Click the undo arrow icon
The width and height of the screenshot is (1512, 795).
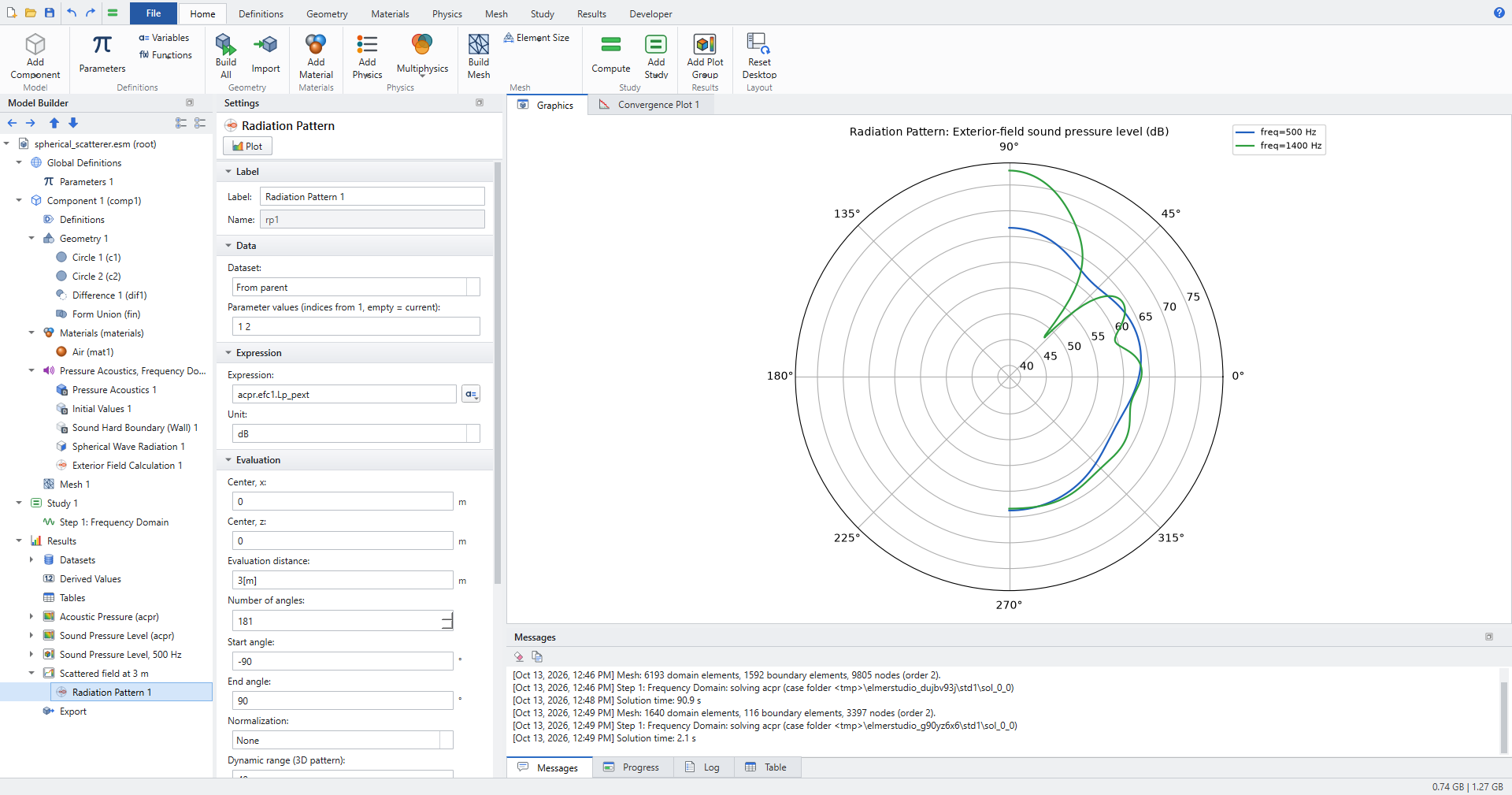(x=72, y=13)
